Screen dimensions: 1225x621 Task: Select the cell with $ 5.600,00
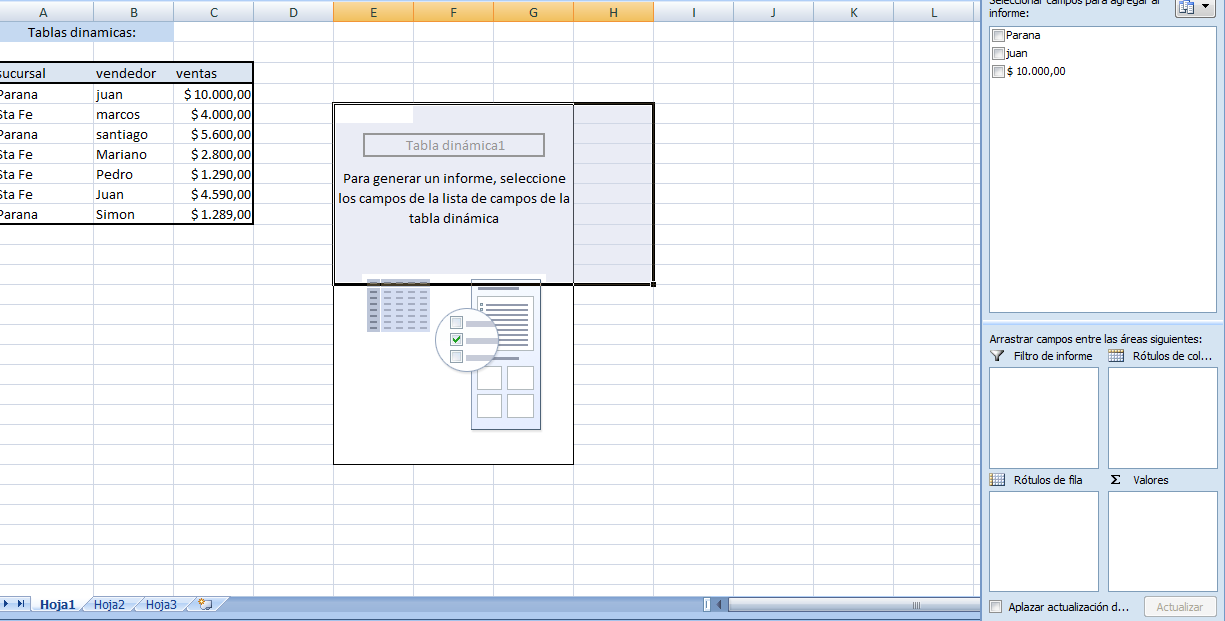(213, 134)
